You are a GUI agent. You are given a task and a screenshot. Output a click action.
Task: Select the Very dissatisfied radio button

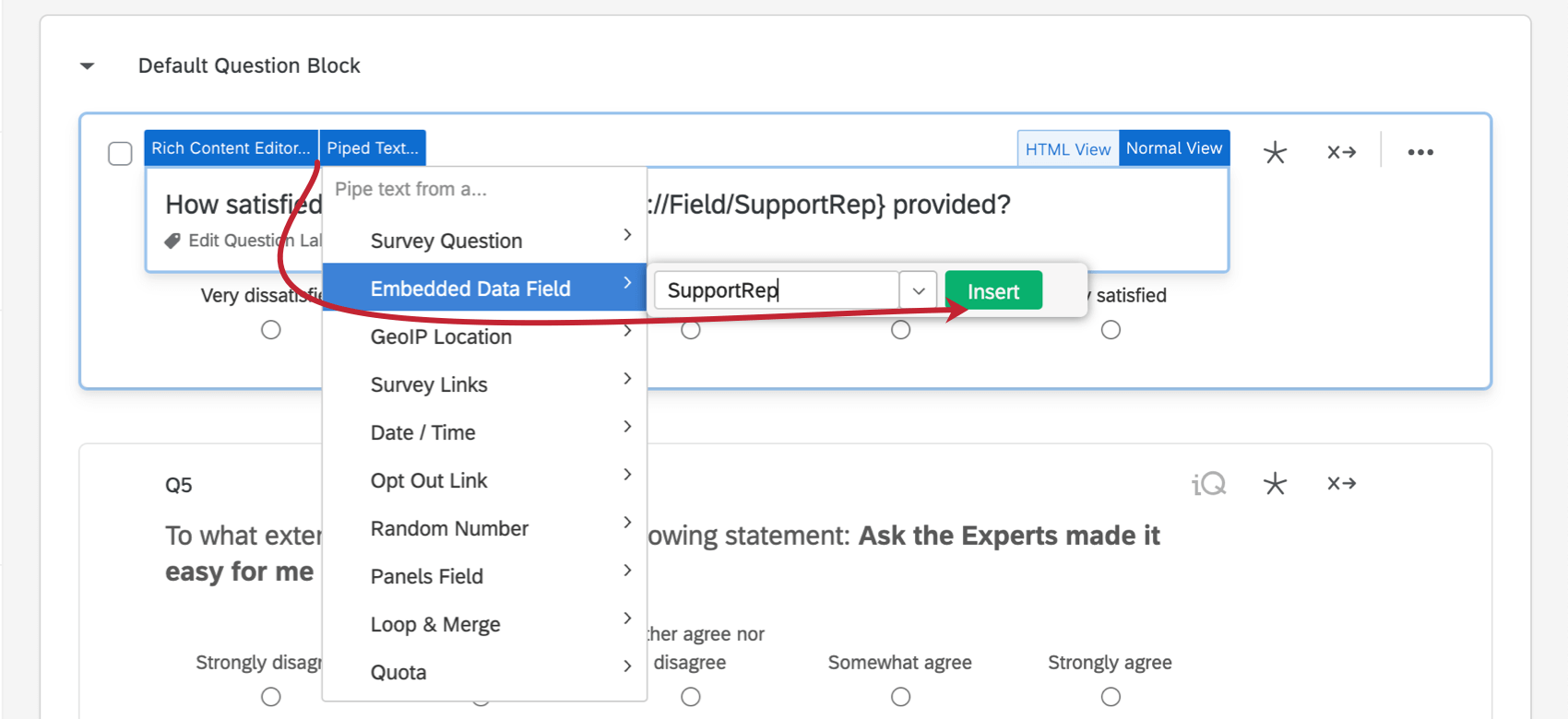point(270,330)
